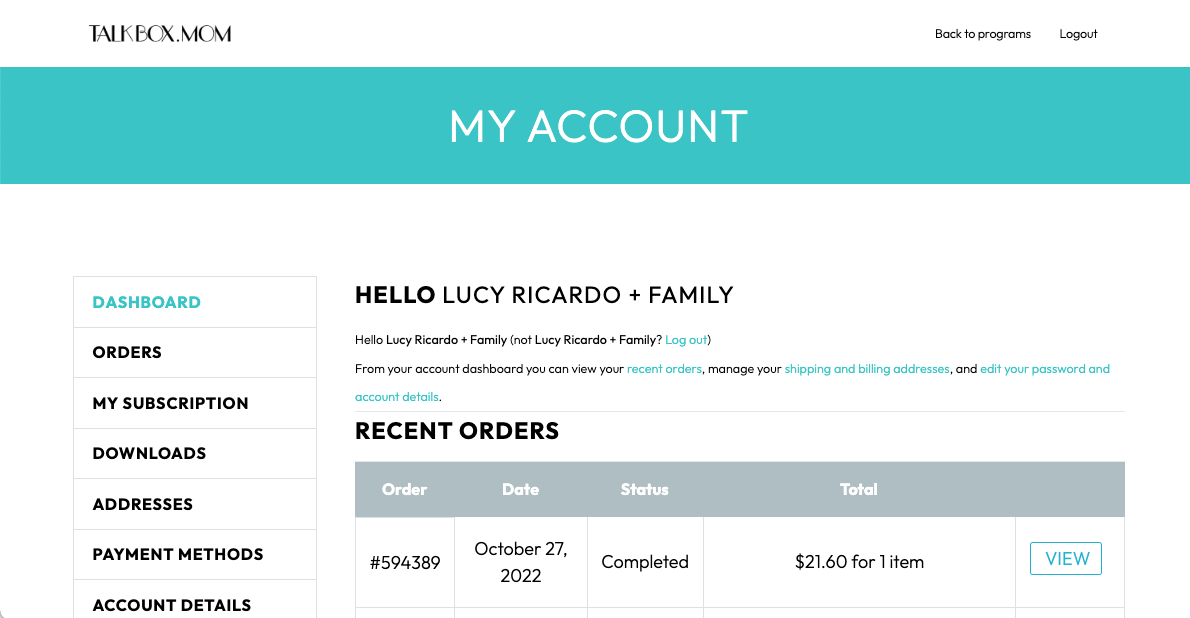Open Account Details in sidebar
This screenshot has width=1190, height=618.
click(x=171, y=605)
